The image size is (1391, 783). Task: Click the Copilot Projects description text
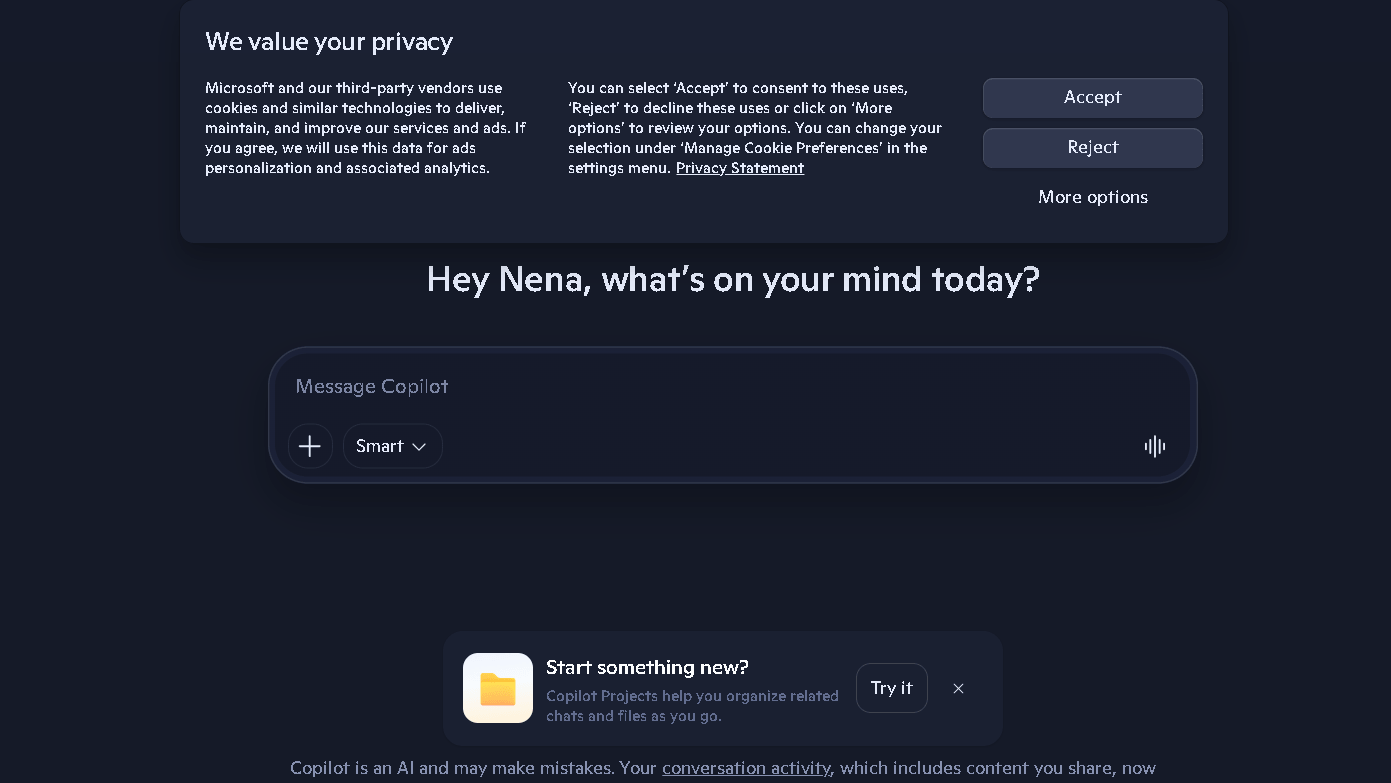(x=692, y=706)
